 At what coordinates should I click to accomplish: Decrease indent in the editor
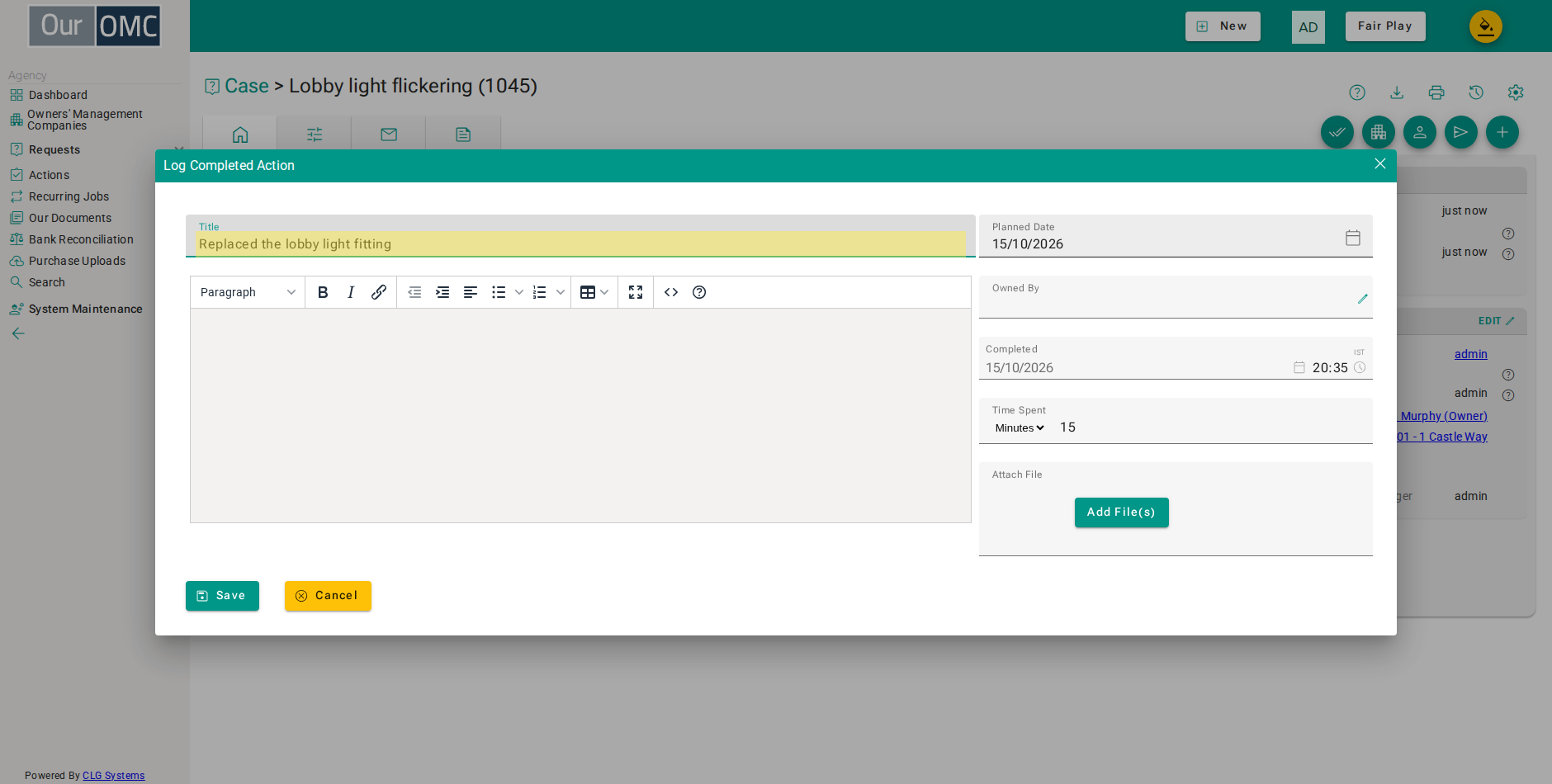pyautogui.click(x=414, y=292)
